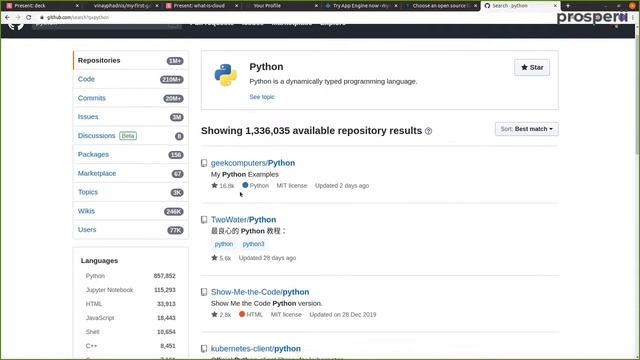This screenshot has width=640, height=360.
Task: Select Code results filter
Action: (131, 79)
